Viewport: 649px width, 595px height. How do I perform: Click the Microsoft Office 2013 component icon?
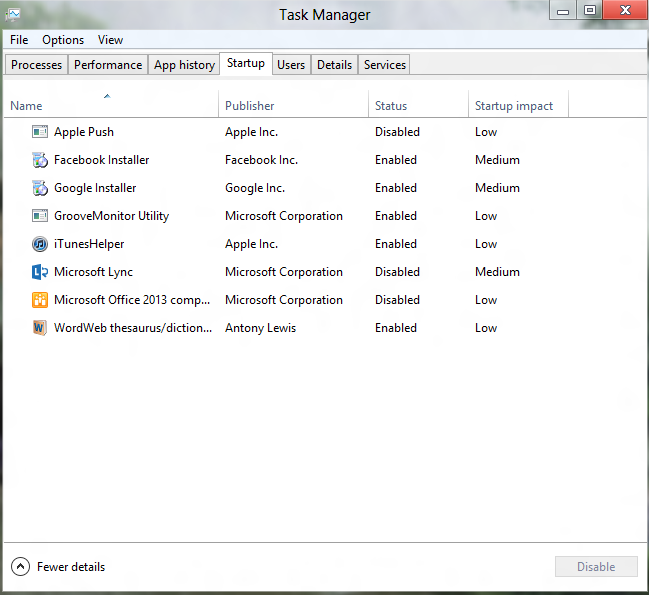(x=40, y=300)
